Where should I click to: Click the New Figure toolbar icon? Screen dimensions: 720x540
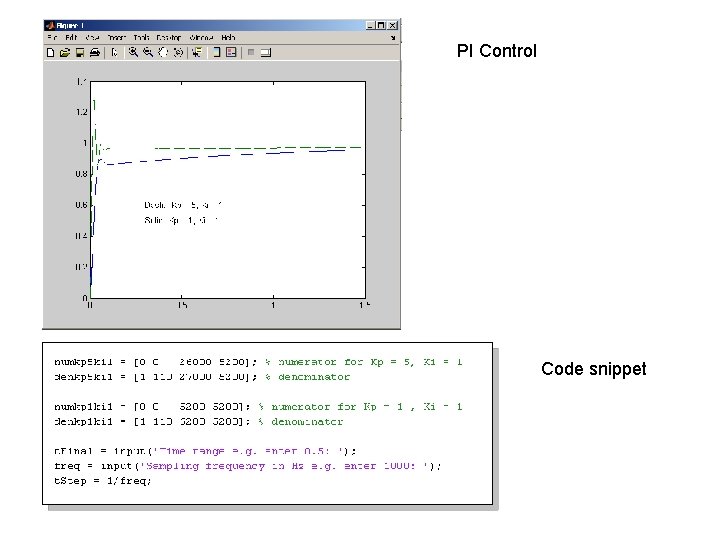pos(51,52)
